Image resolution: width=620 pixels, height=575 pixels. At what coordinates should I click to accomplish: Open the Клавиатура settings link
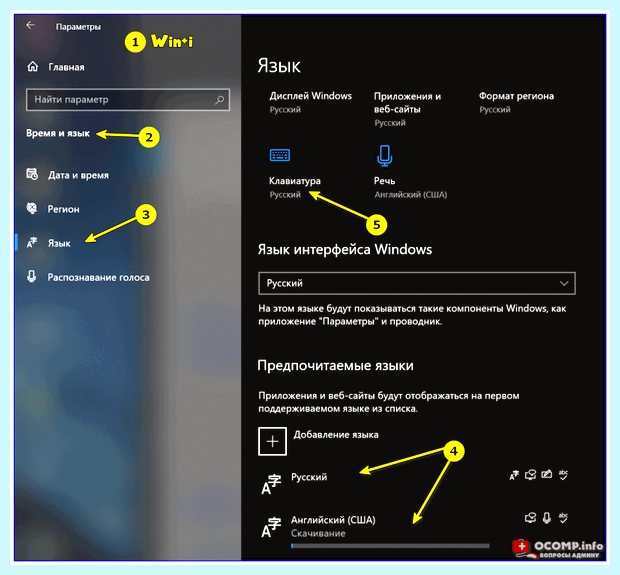coord(295,181)
